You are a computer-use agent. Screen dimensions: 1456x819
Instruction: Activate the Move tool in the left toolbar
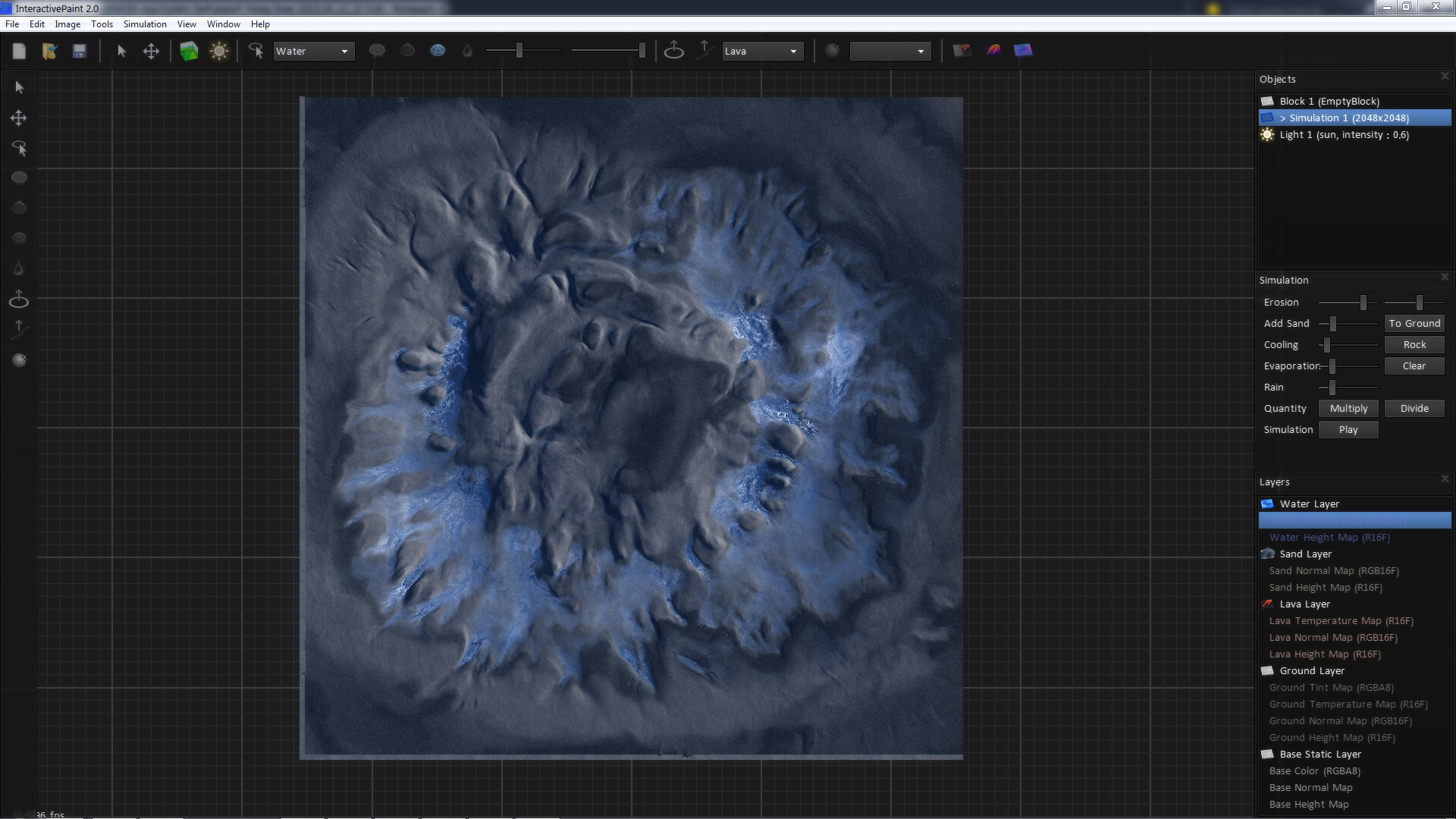(18, 118)
